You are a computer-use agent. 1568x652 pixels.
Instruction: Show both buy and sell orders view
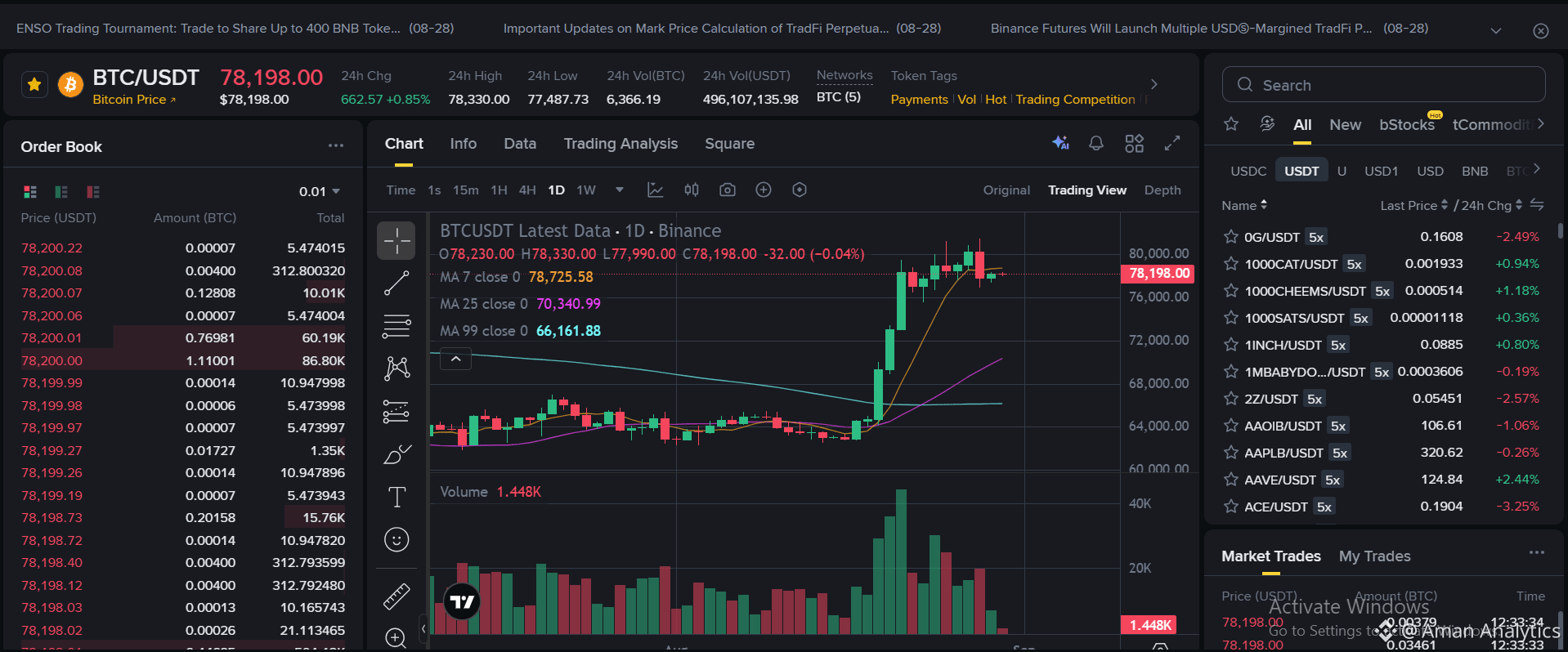(x=30, y=191)
